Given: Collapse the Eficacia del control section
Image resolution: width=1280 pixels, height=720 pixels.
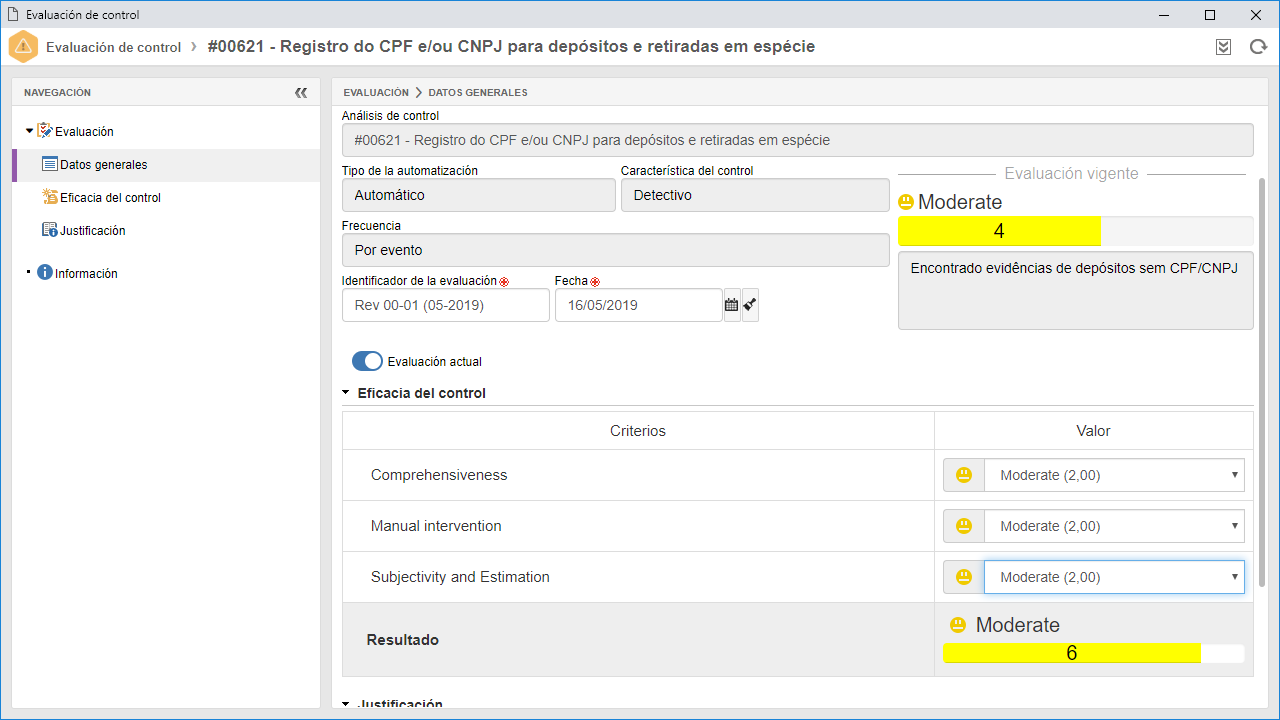Looking at the screenshot, I should 346,393.
